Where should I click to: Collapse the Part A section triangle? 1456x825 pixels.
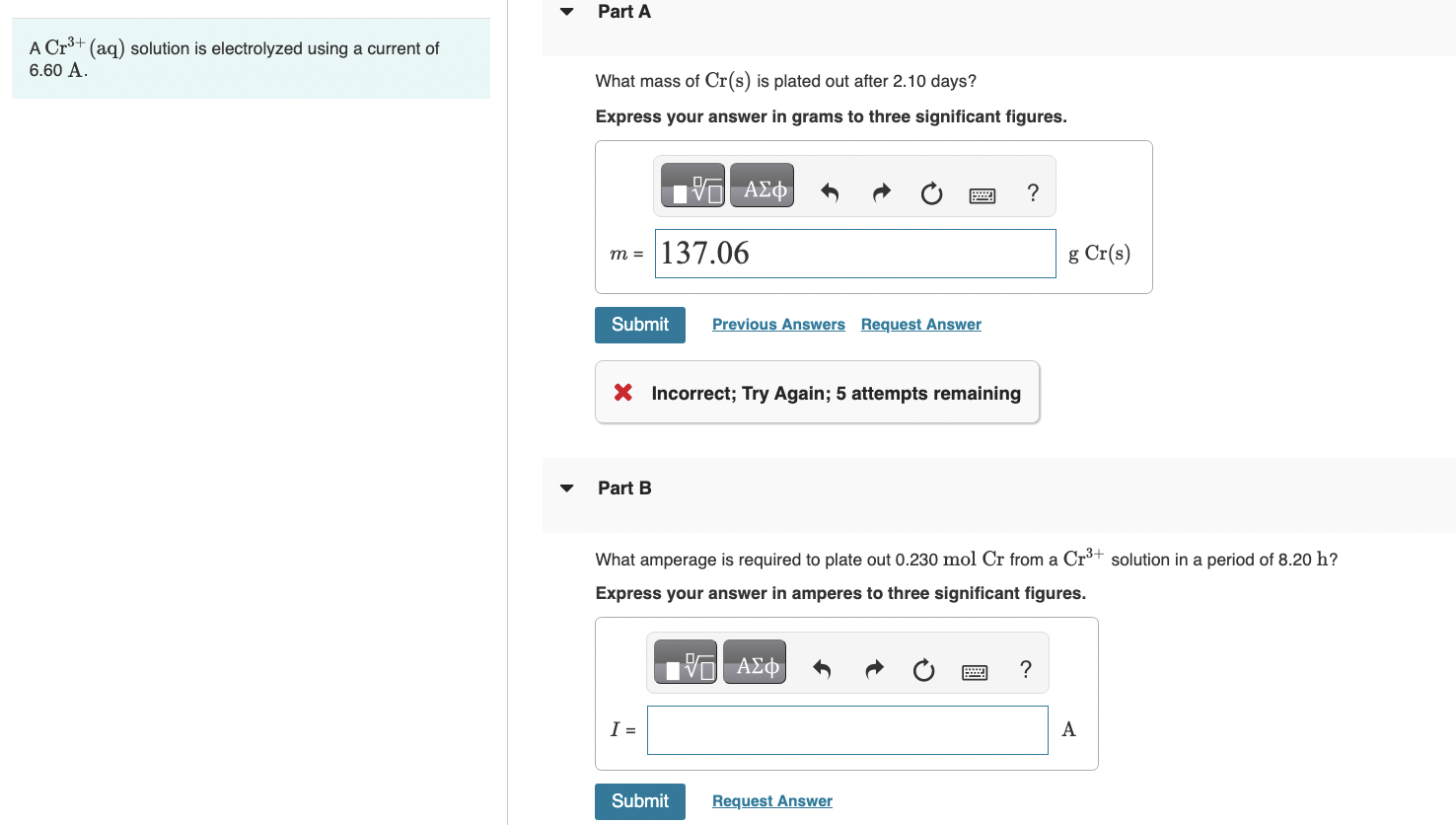(x=567, y=12)
